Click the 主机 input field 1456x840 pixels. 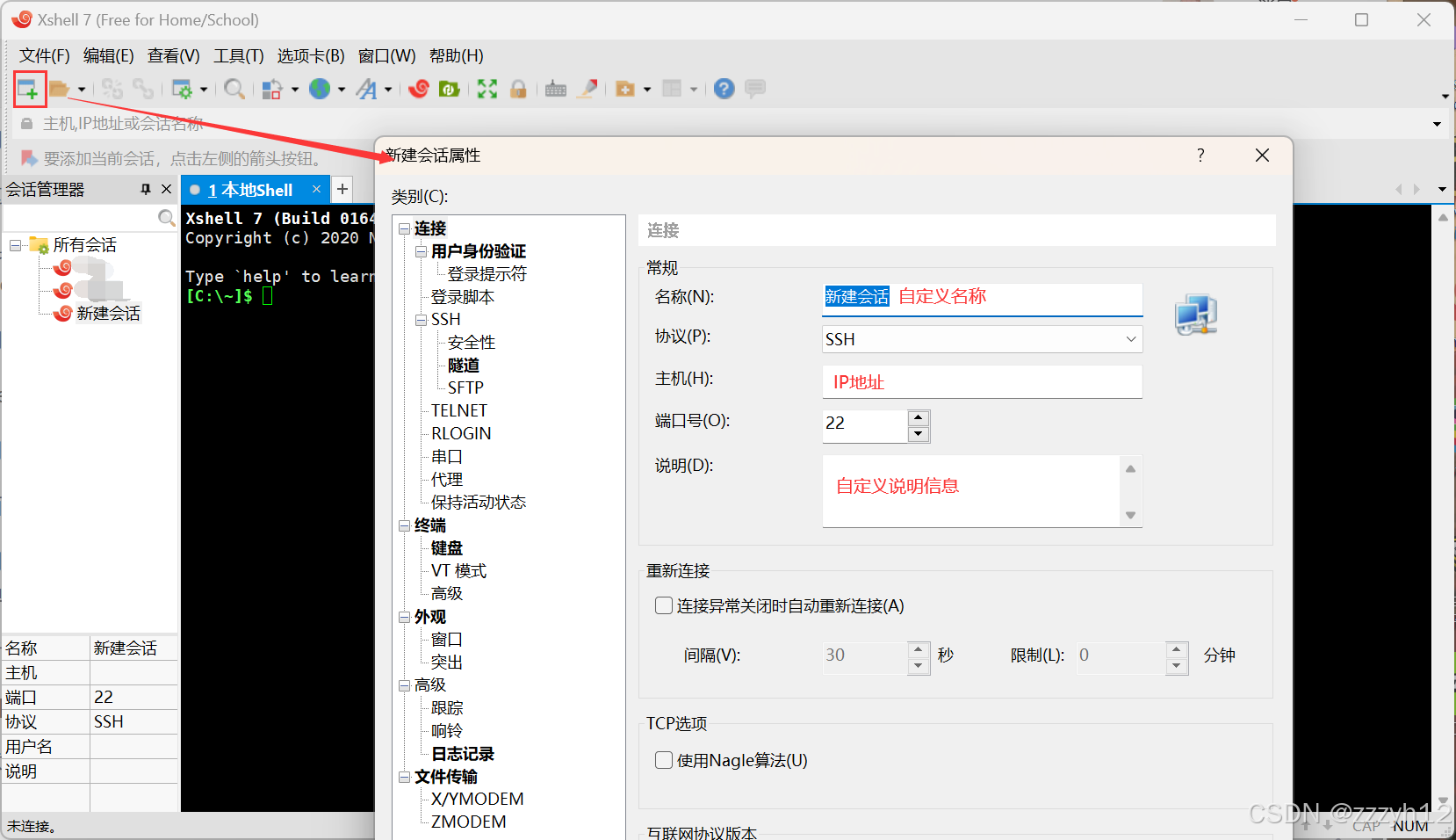pyautogui.click(x=982, y=381)
